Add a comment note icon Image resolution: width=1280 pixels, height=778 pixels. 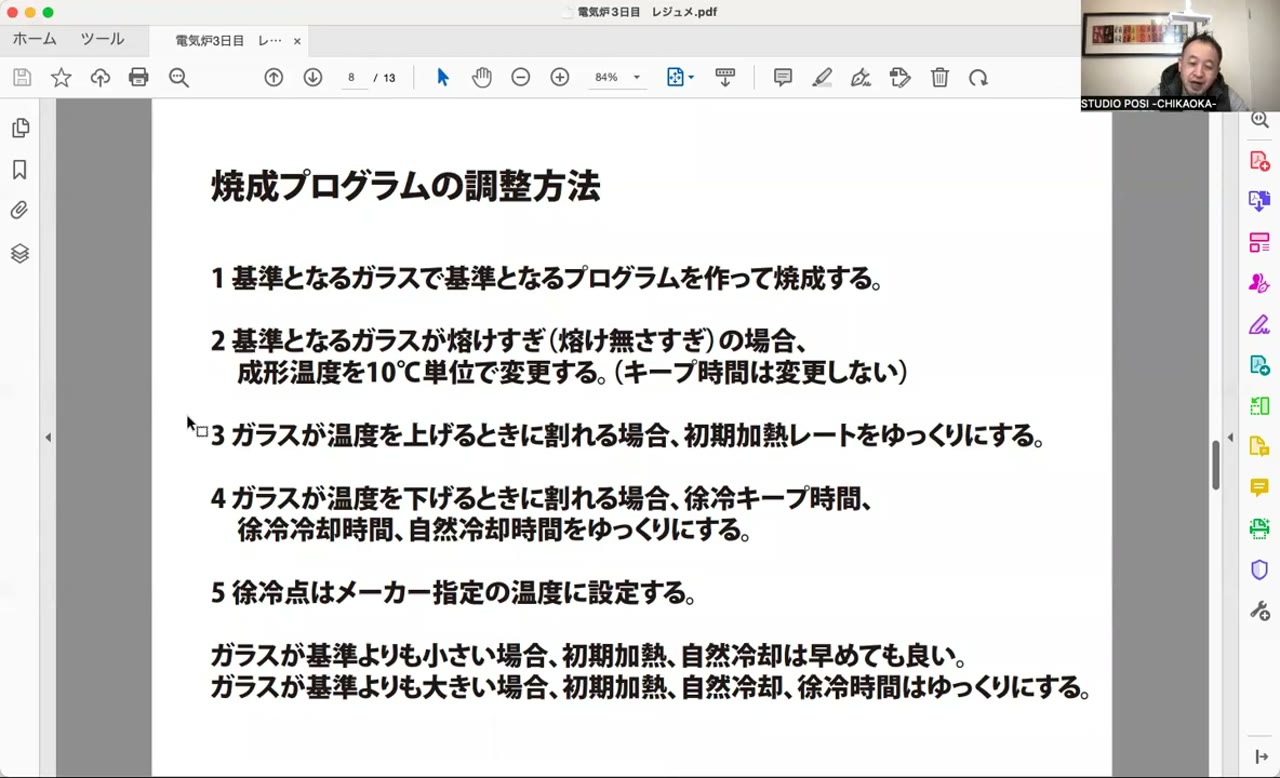(x=783, y=77)
